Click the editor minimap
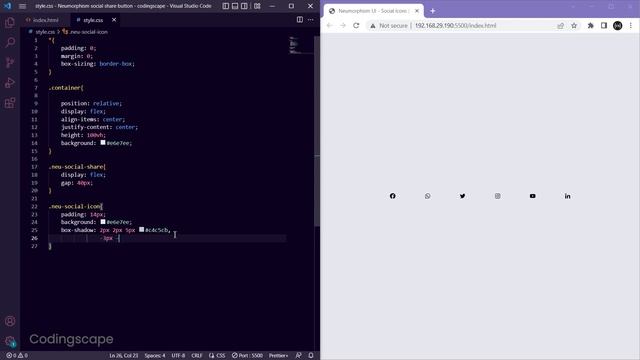 (x=301, y=45)
